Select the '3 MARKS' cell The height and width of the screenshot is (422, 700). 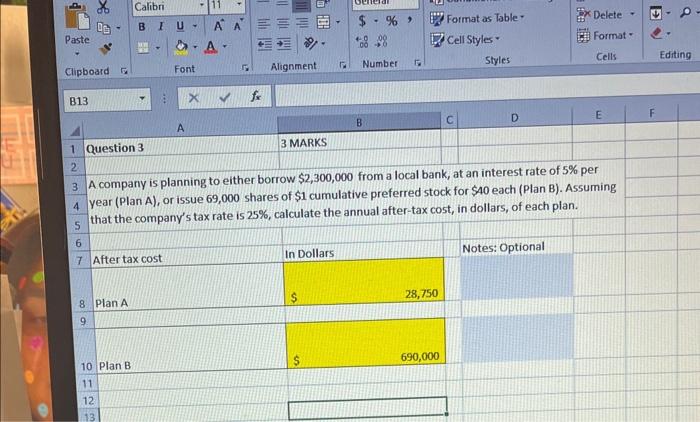(x=359, y=142)
